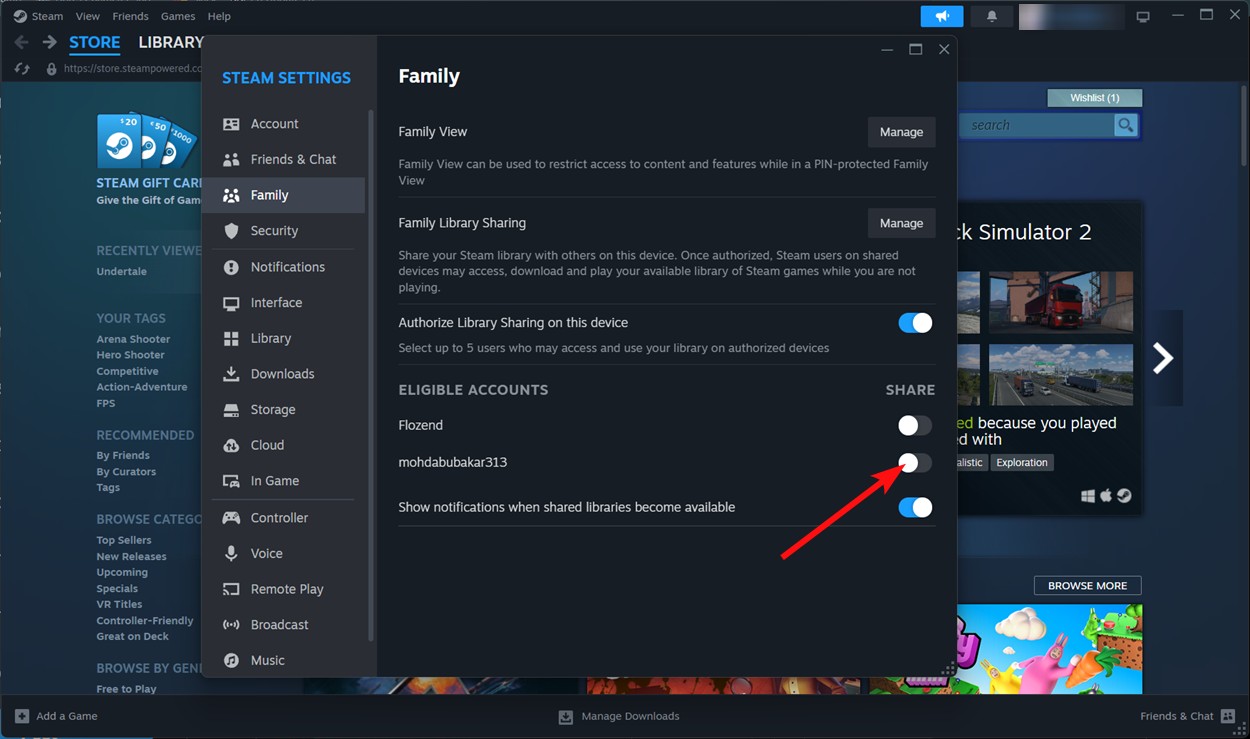Click the carousel next arrow chevron

(x=1163, y=357)
